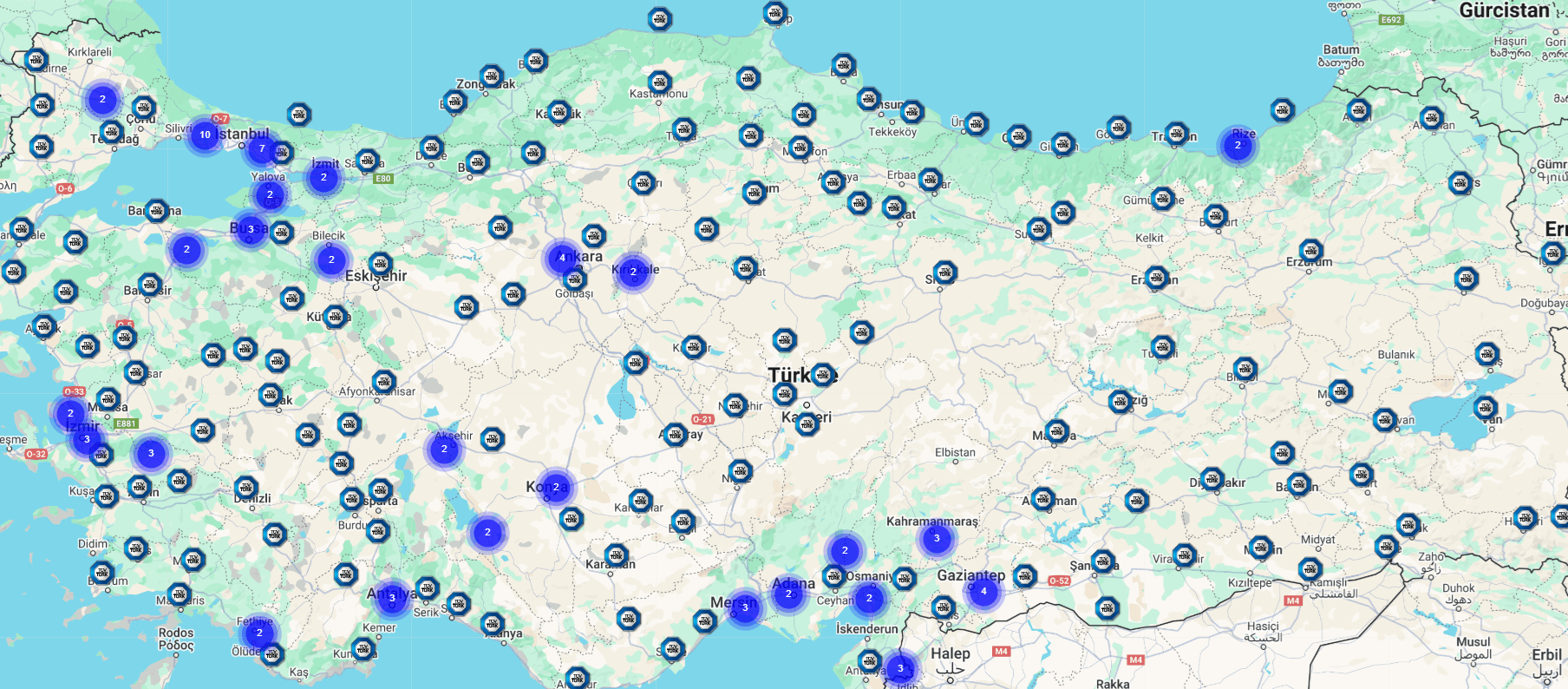This screenshot has width=1568, height=689.
Task: Click the marker pin at Kastamonu
Action: tap(660, 82)
